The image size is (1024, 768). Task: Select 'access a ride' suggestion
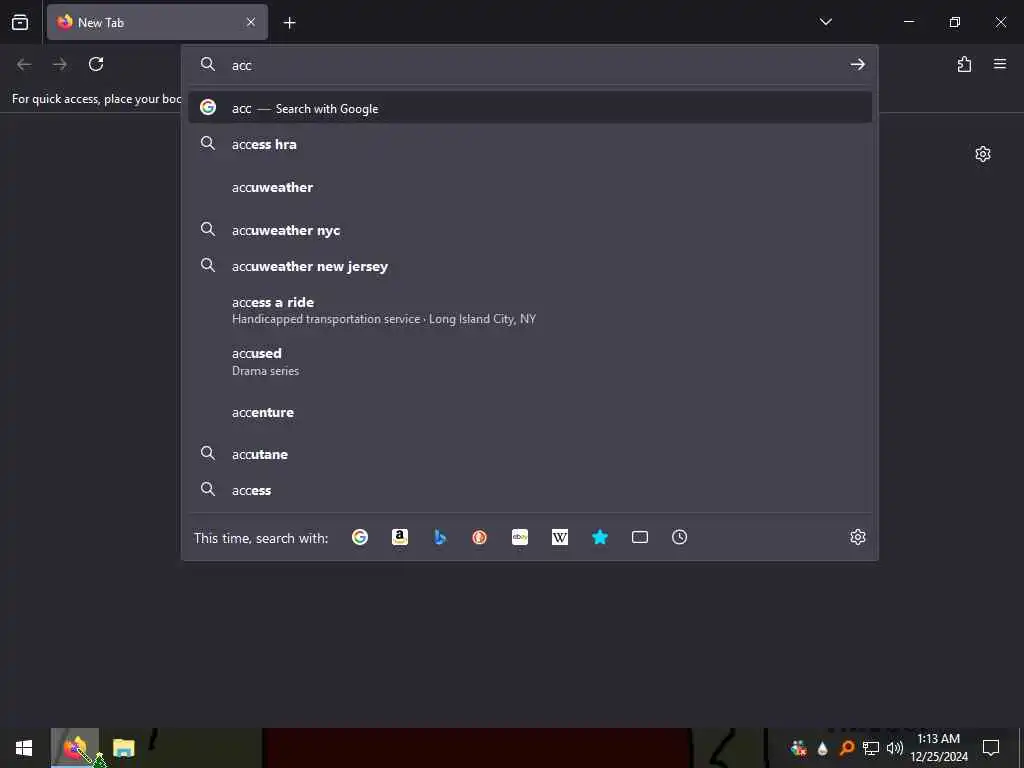(530, 310)
